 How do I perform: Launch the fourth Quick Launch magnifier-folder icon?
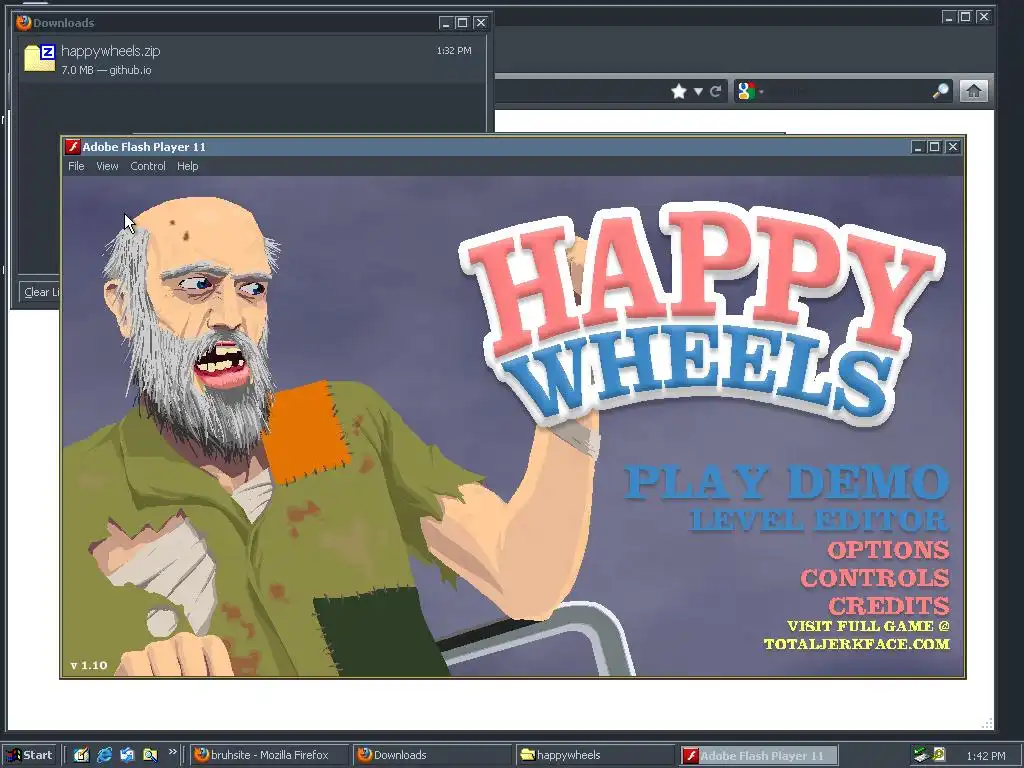(150, 755)
